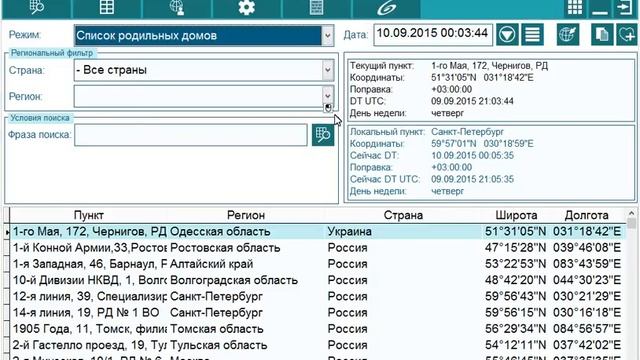This screenshot has height=360, width=640.
Task: Open settings gear tab in top toolbar
Action: [247, 8]
